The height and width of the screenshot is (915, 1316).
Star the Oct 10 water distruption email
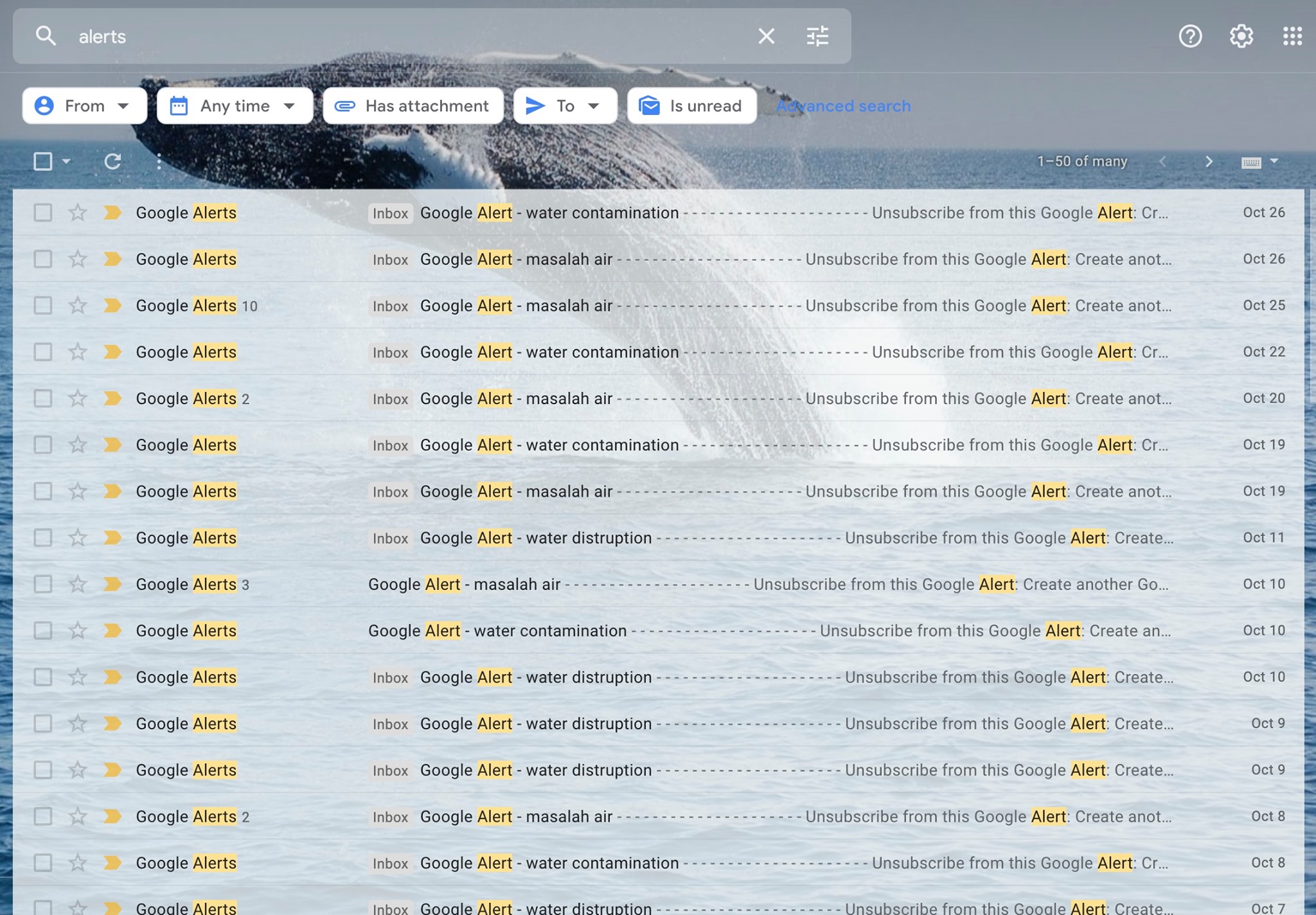pos(78,677)
